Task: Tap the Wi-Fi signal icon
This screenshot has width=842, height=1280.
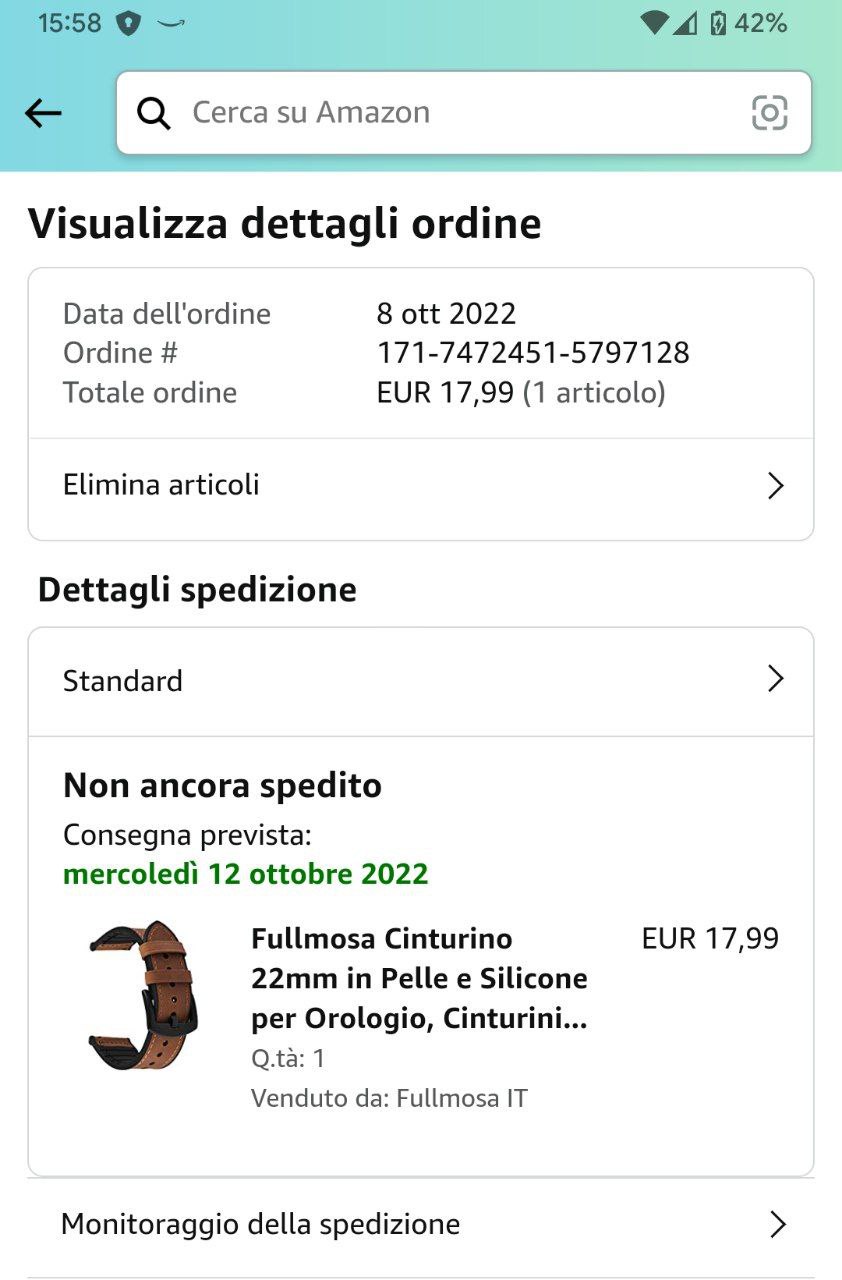Action: coord(654,23)
